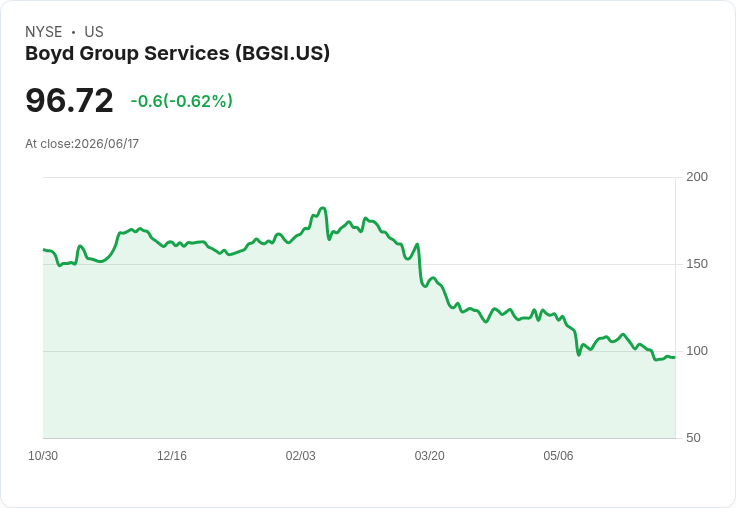The width and height of the screenshot is (736, 508).
Task: Click the At close:2026/06/17 timestamp
Action: click(x=82, y=144)
